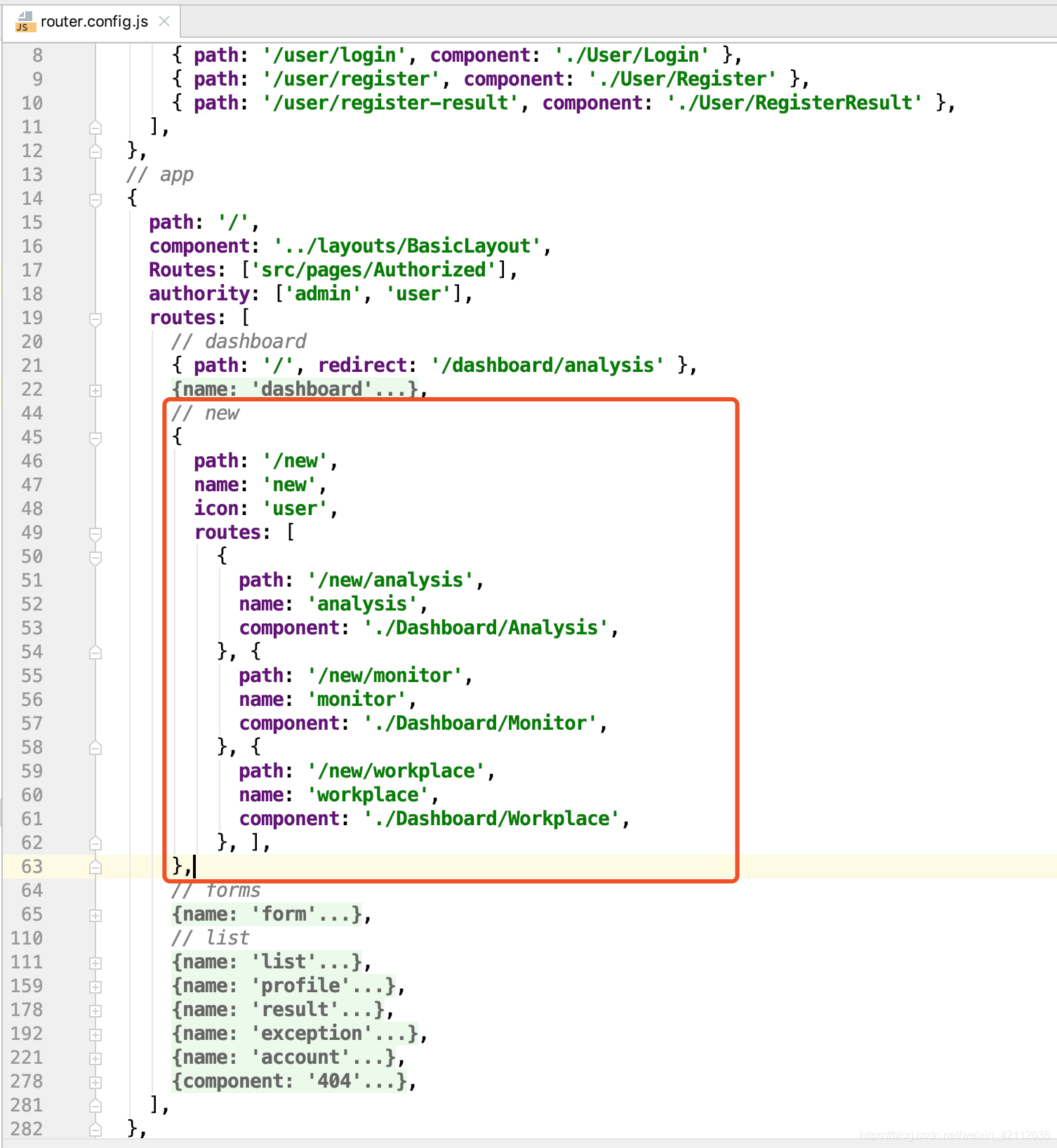The image size is (1057, 1148).
Task: Click the folded {name: 'account'...} placeholder text
Action: (284, 1057)
